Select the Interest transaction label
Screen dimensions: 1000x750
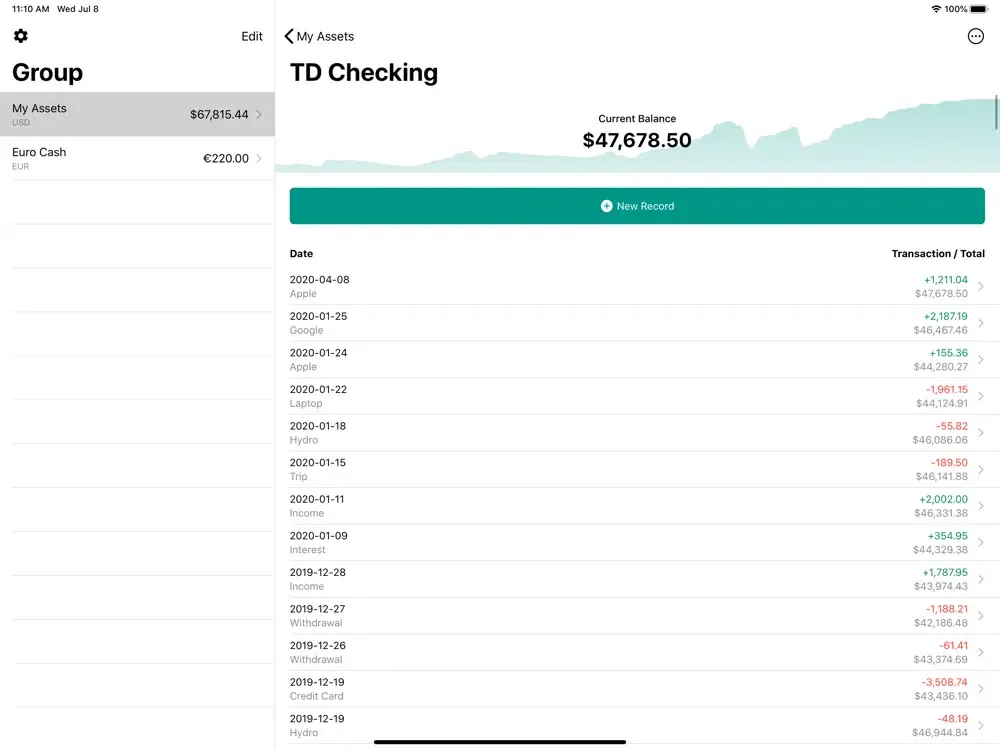307,550
